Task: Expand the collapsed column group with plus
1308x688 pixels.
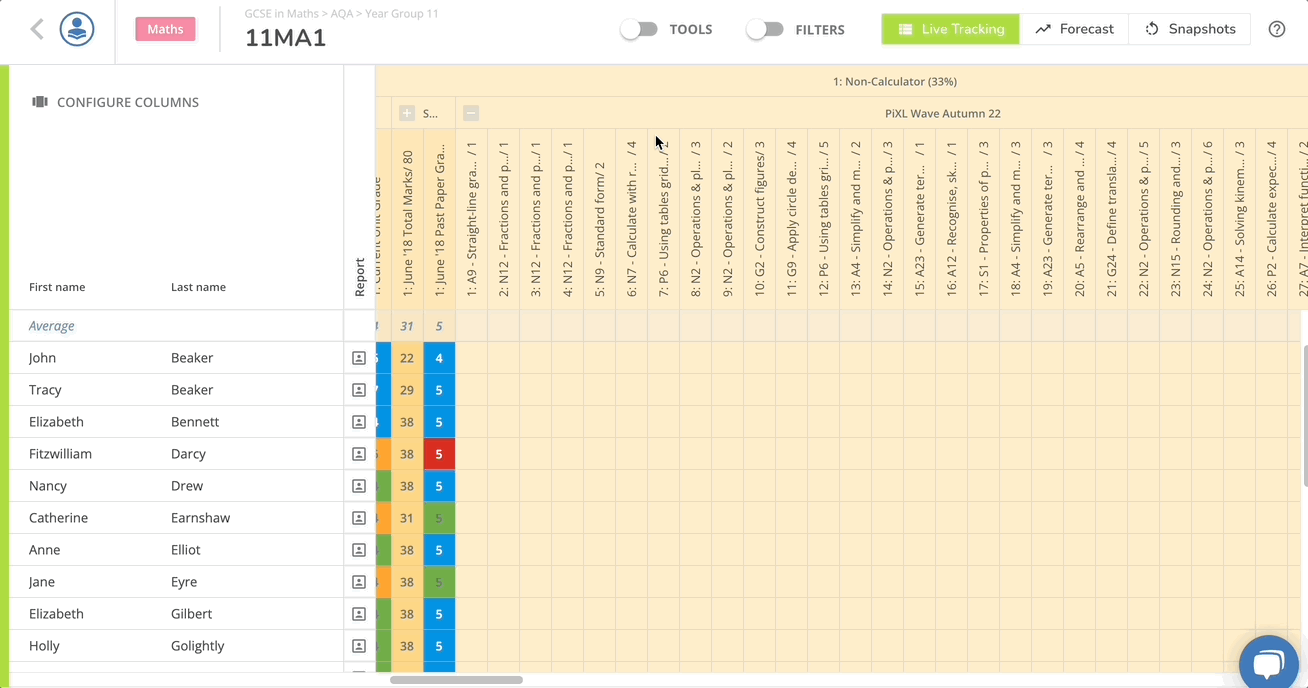Action: point(407,113)
